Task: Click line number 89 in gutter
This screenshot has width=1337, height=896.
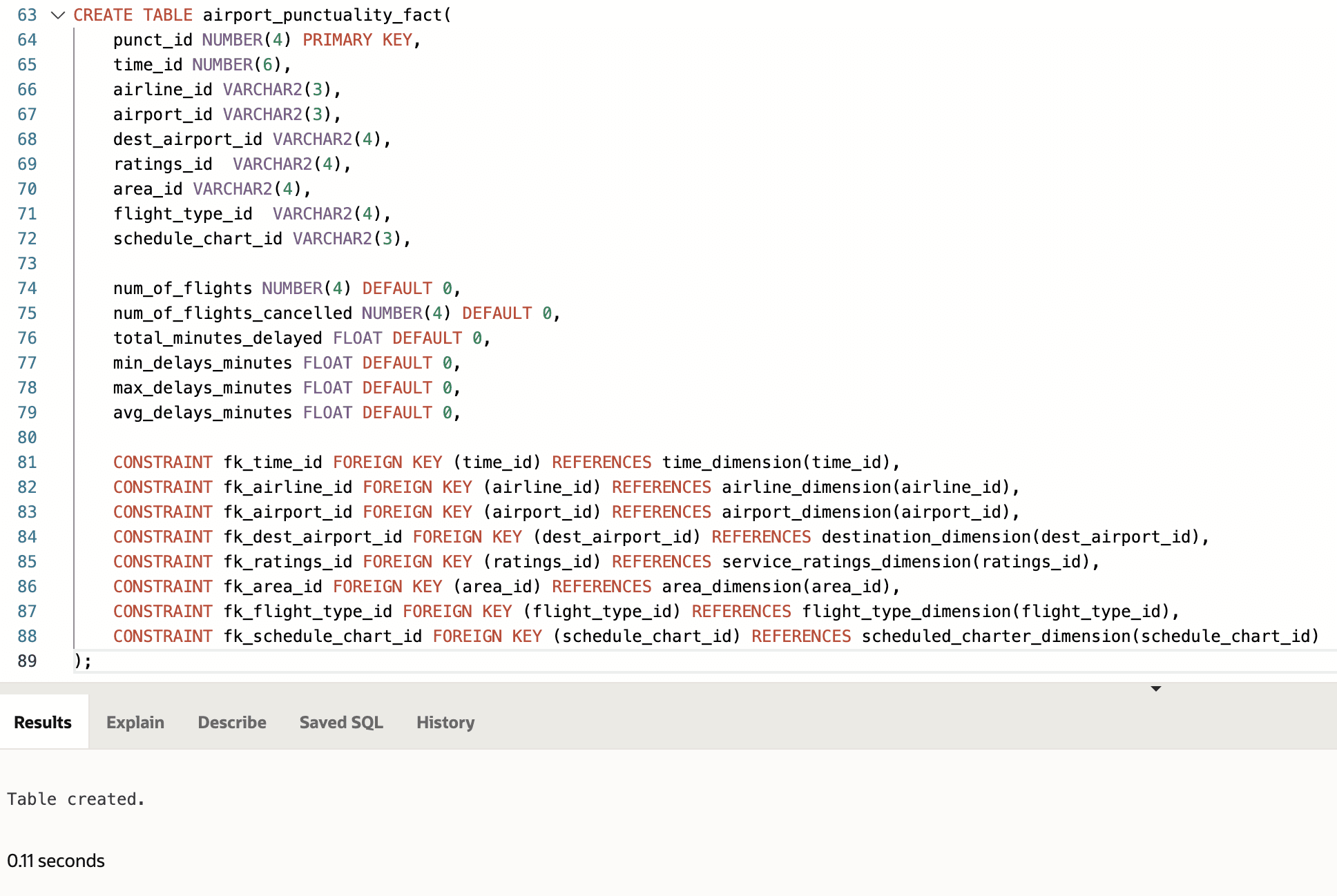Action: [27, 661]
